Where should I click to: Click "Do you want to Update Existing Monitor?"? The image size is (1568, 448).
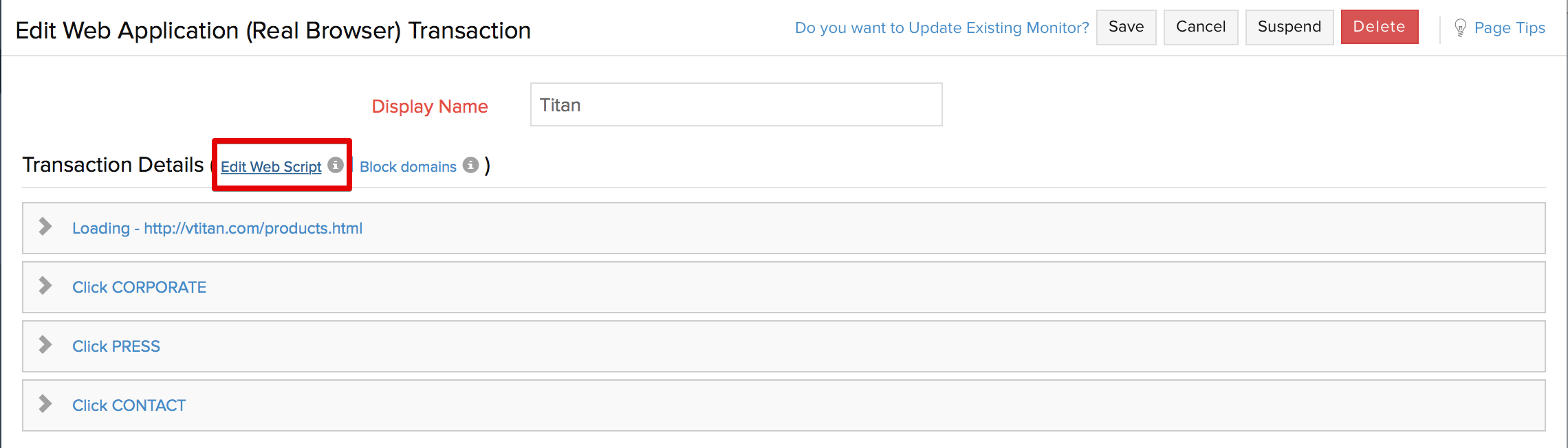[x=941, y=28]
